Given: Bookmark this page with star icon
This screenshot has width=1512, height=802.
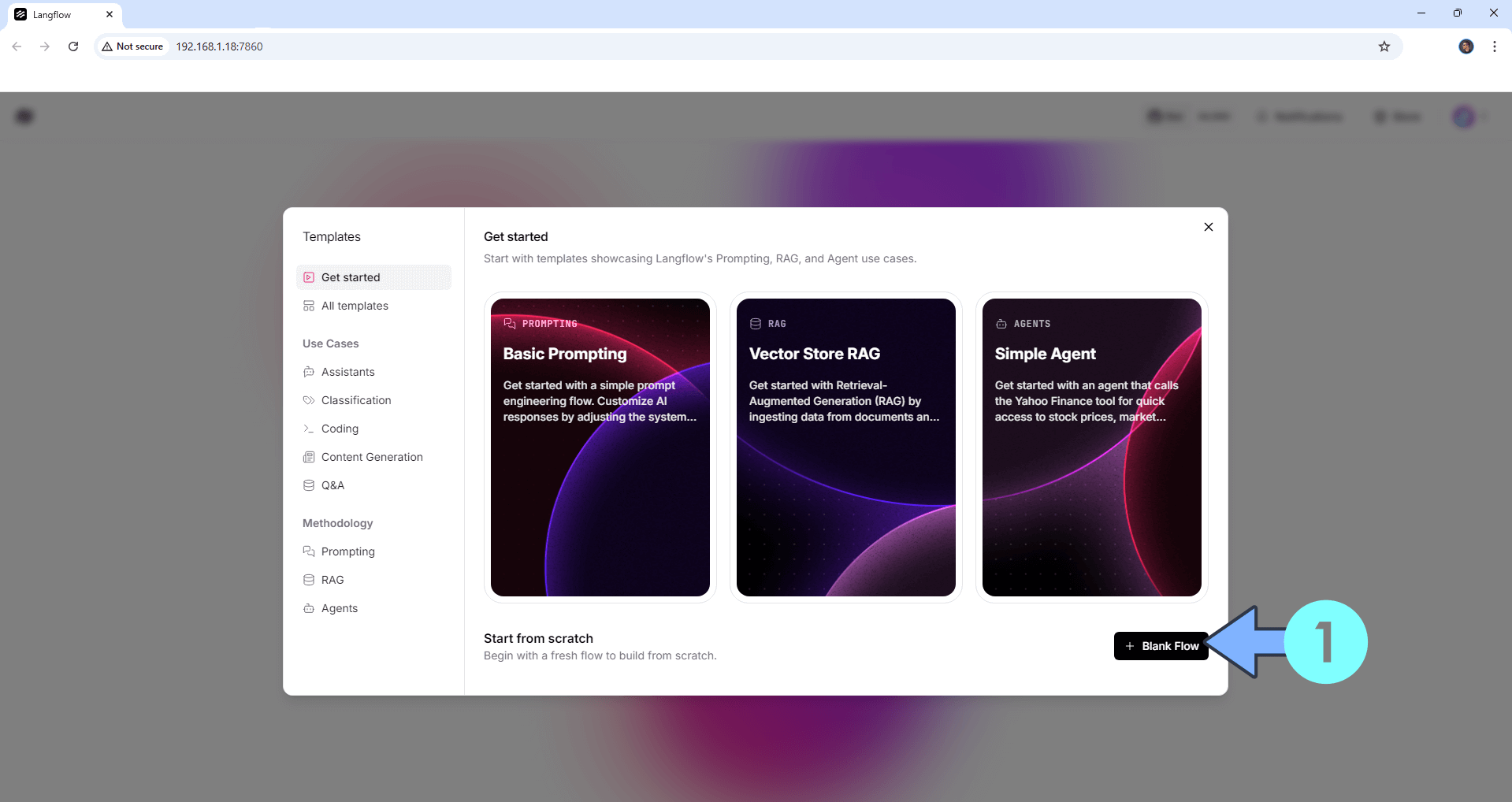Looking at the screenshot, I should [1384, 46].
